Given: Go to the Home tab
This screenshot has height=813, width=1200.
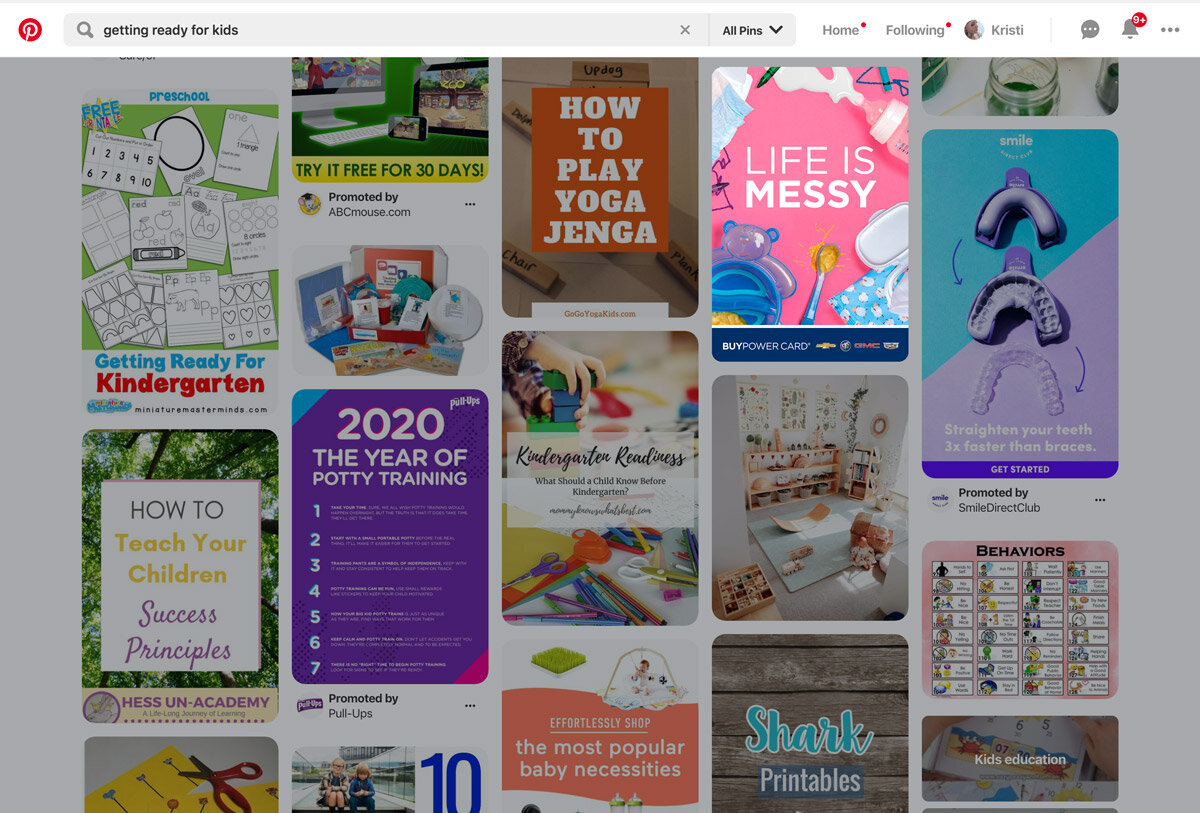Looking at the screenshot, I should 841,30.
